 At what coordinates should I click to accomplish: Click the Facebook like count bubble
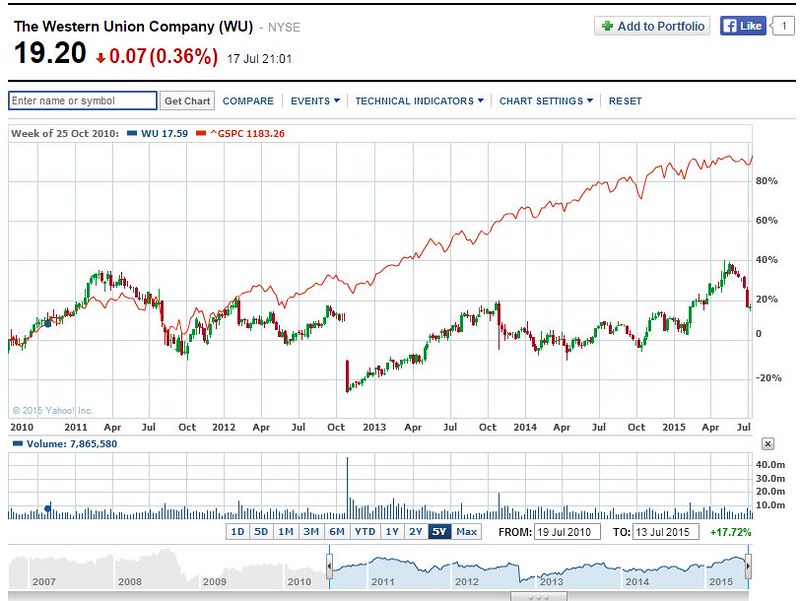pos(784,26)
